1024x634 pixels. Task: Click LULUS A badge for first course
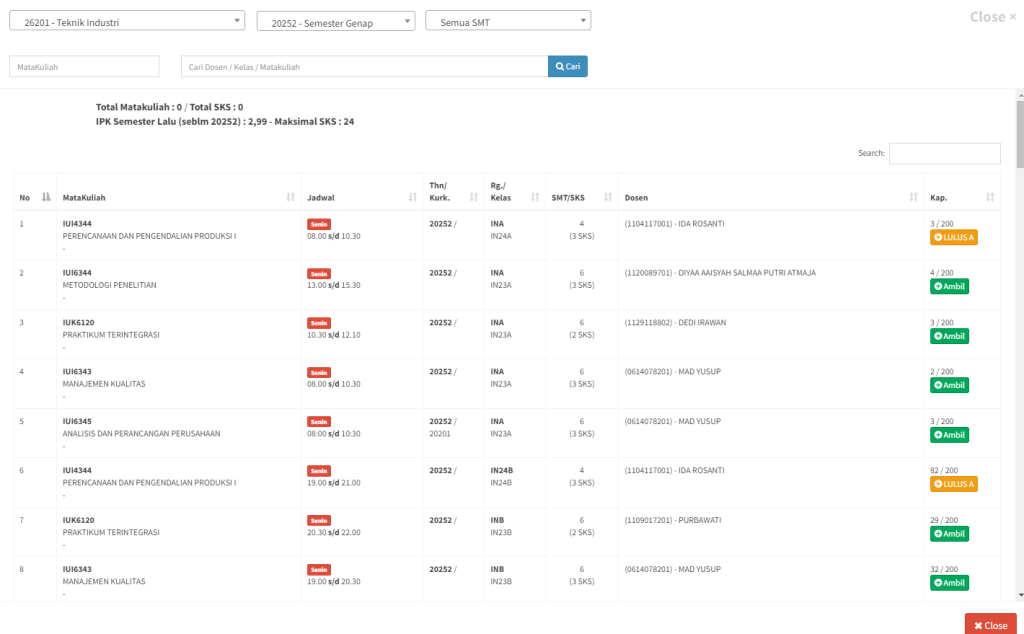click(953, 238)
